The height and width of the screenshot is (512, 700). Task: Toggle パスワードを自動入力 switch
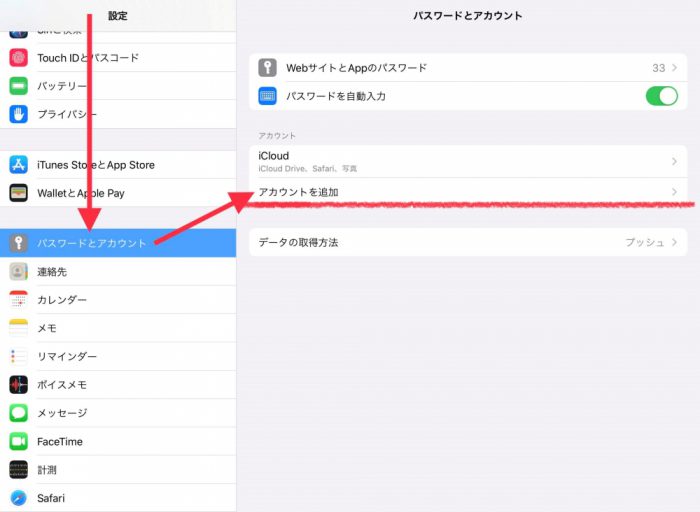click(x=662, y=96)
